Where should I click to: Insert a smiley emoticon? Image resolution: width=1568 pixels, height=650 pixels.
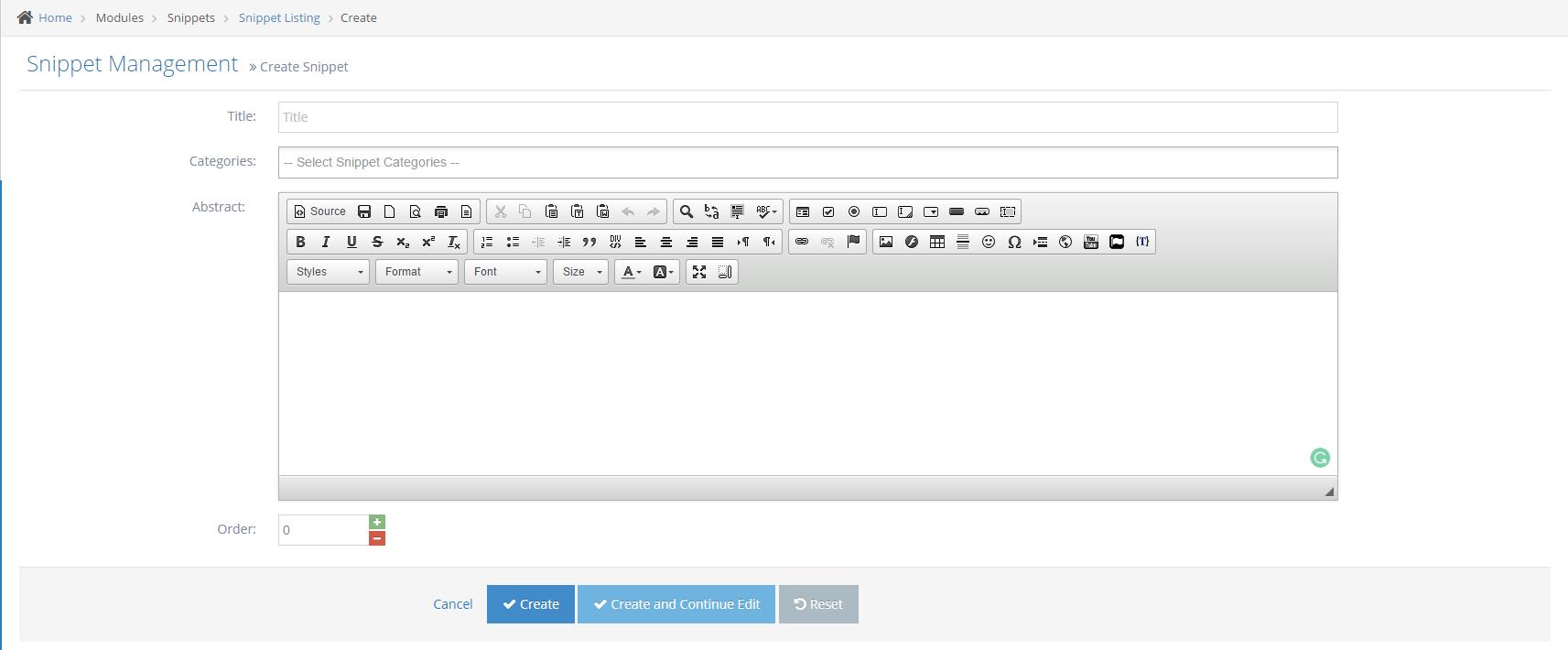(x=989, y=242)
